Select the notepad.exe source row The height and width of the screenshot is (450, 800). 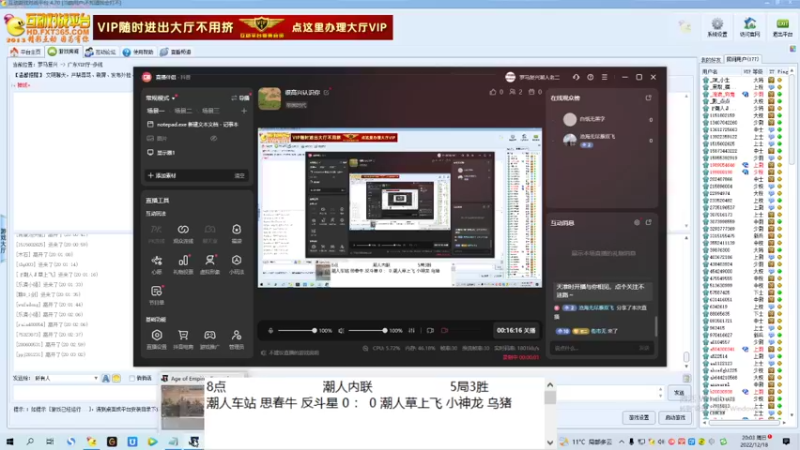pyautogui.click(x=196, y=124)
